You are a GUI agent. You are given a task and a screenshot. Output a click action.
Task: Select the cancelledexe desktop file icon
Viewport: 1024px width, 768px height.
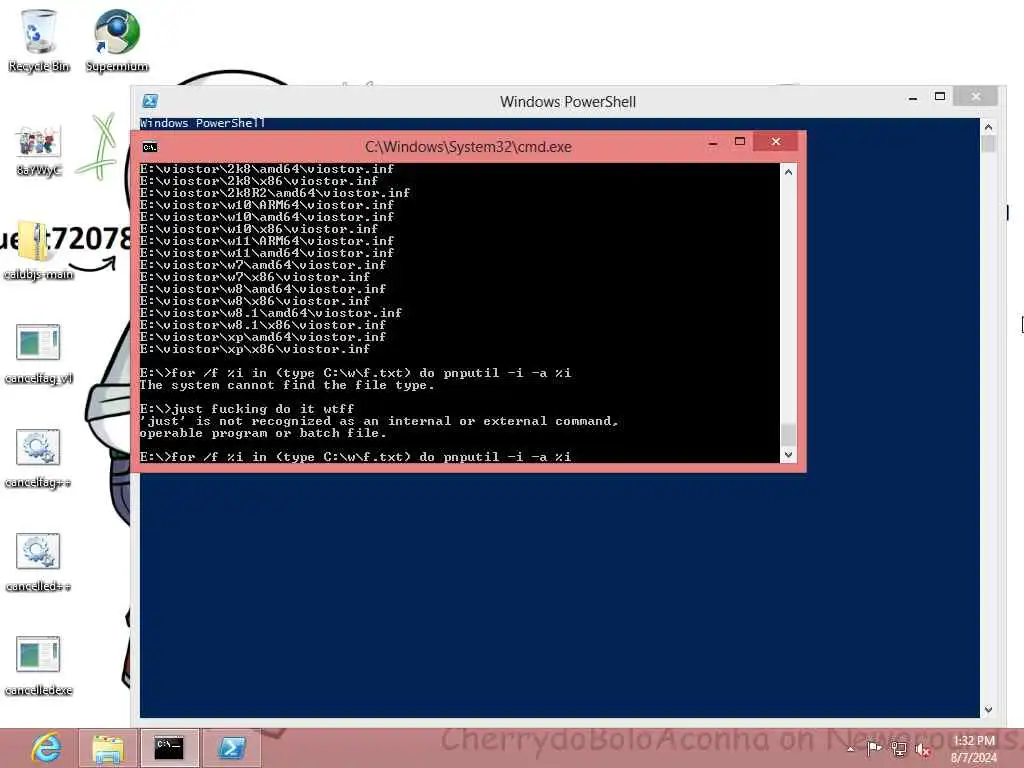[39, 666]
